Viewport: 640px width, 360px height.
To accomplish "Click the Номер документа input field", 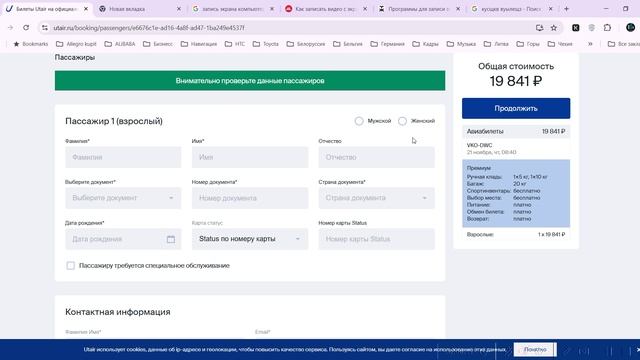I will [x=250, y=198].
